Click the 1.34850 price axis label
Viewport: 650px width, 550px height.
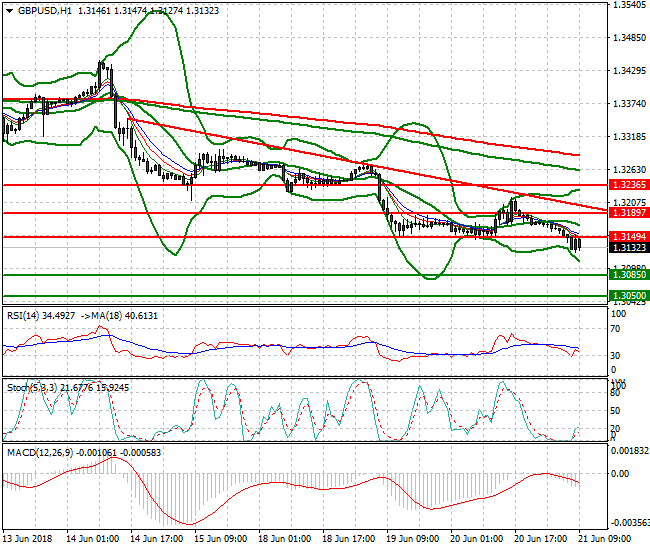629,38
